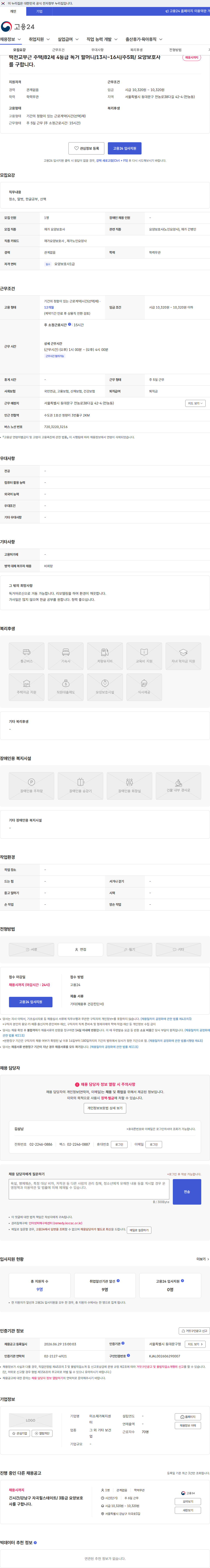Expand the 채용정보 menu

click(x=10, y=40)
